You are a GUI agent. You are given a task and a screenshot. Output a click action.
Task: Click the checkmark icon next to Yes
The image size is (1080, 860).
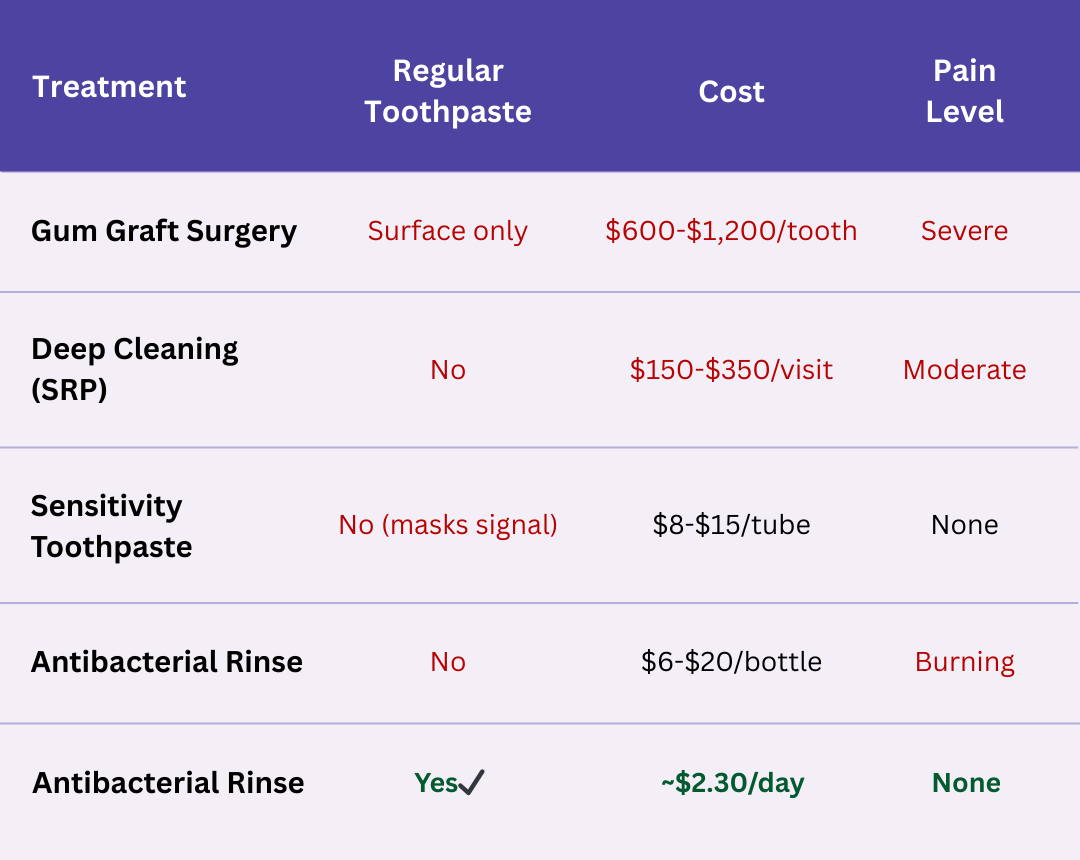472,782
